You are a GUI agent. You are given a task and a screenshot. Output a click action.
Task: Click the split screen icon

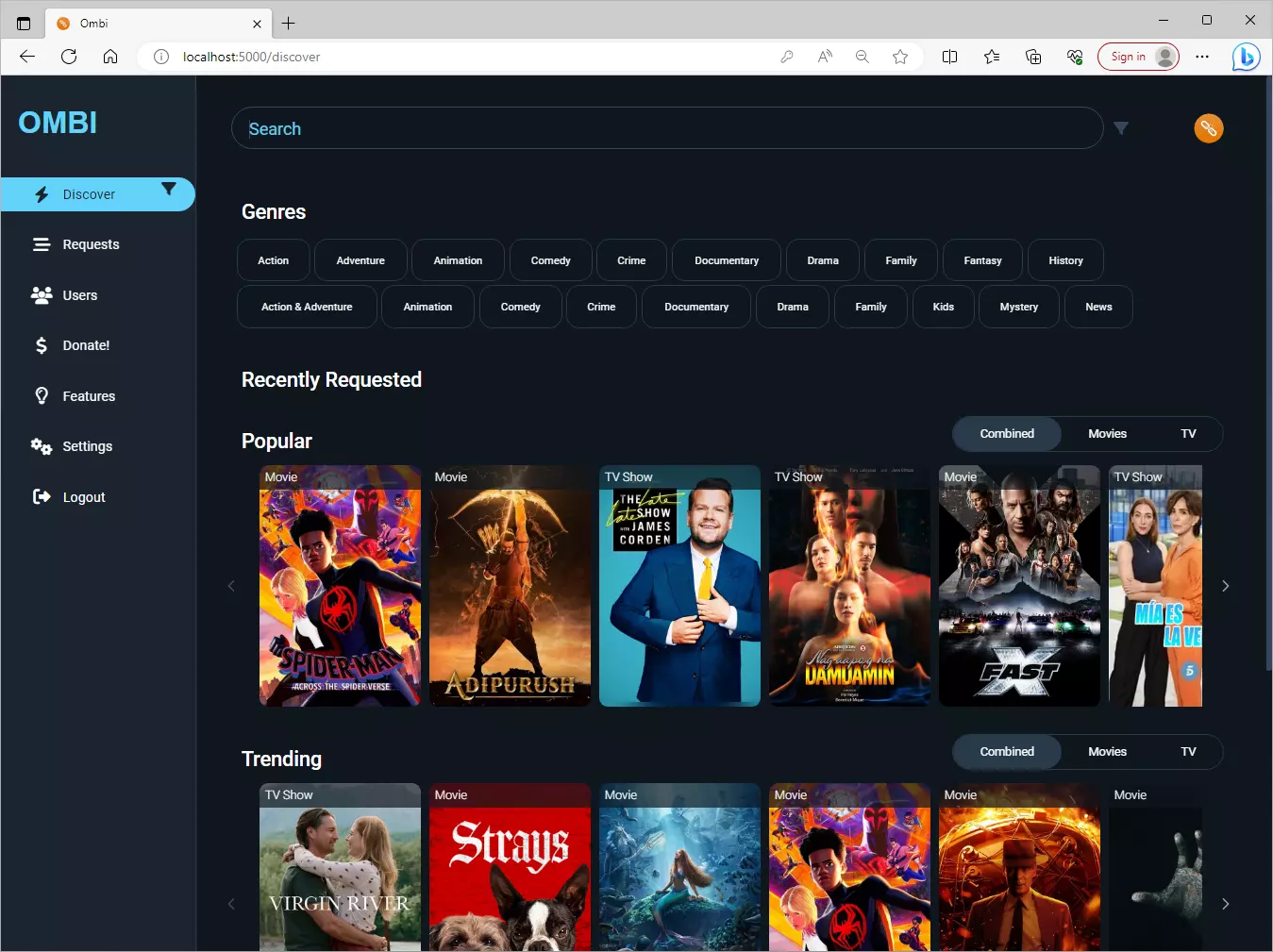(950, 57)
